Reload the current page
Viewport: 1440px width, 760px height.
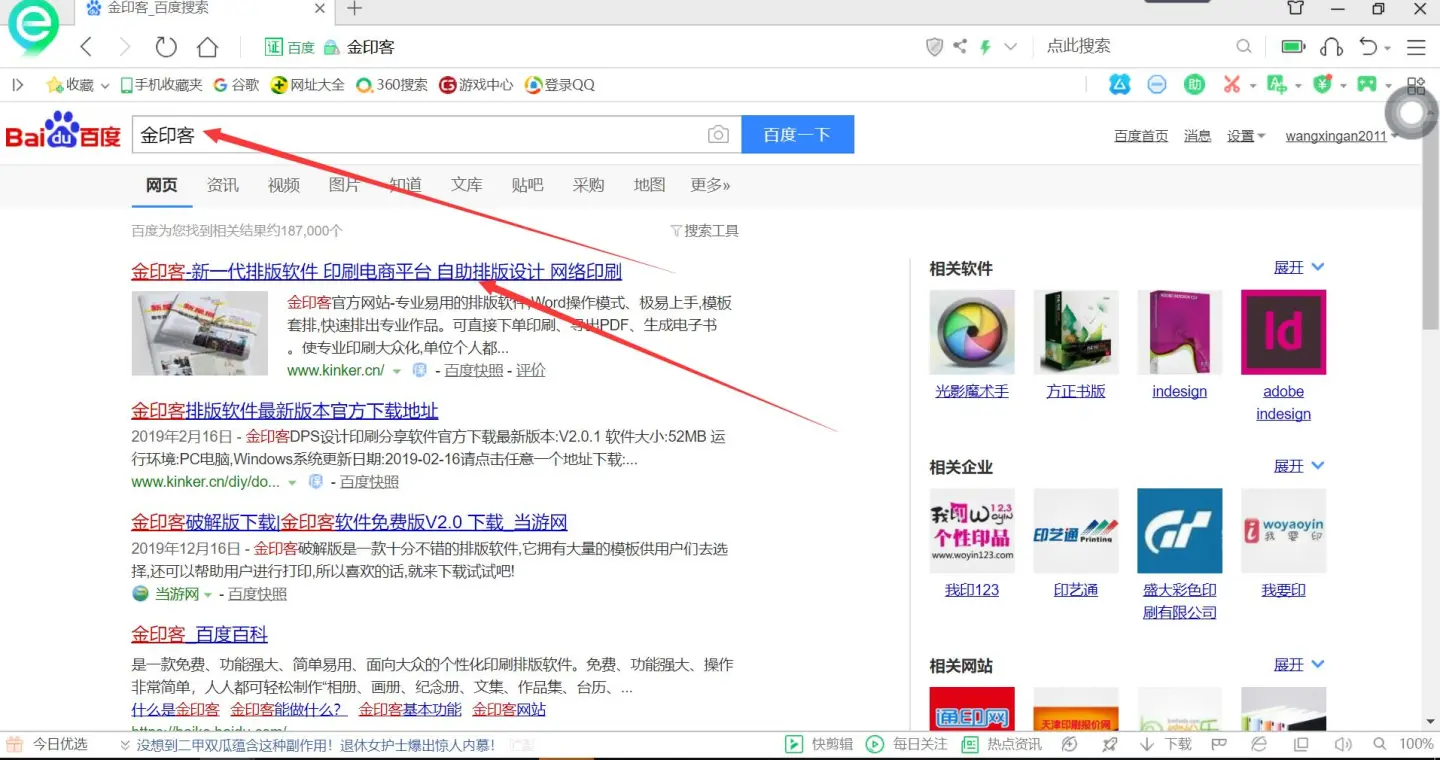pos(166,47)
